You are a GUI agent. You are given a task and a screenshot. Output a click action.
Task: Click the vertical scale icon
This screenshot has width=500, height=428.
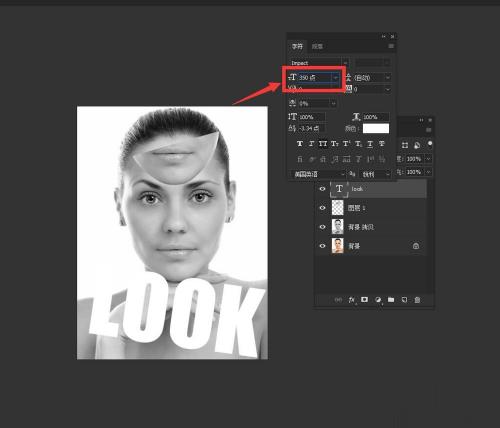point(292,117)
